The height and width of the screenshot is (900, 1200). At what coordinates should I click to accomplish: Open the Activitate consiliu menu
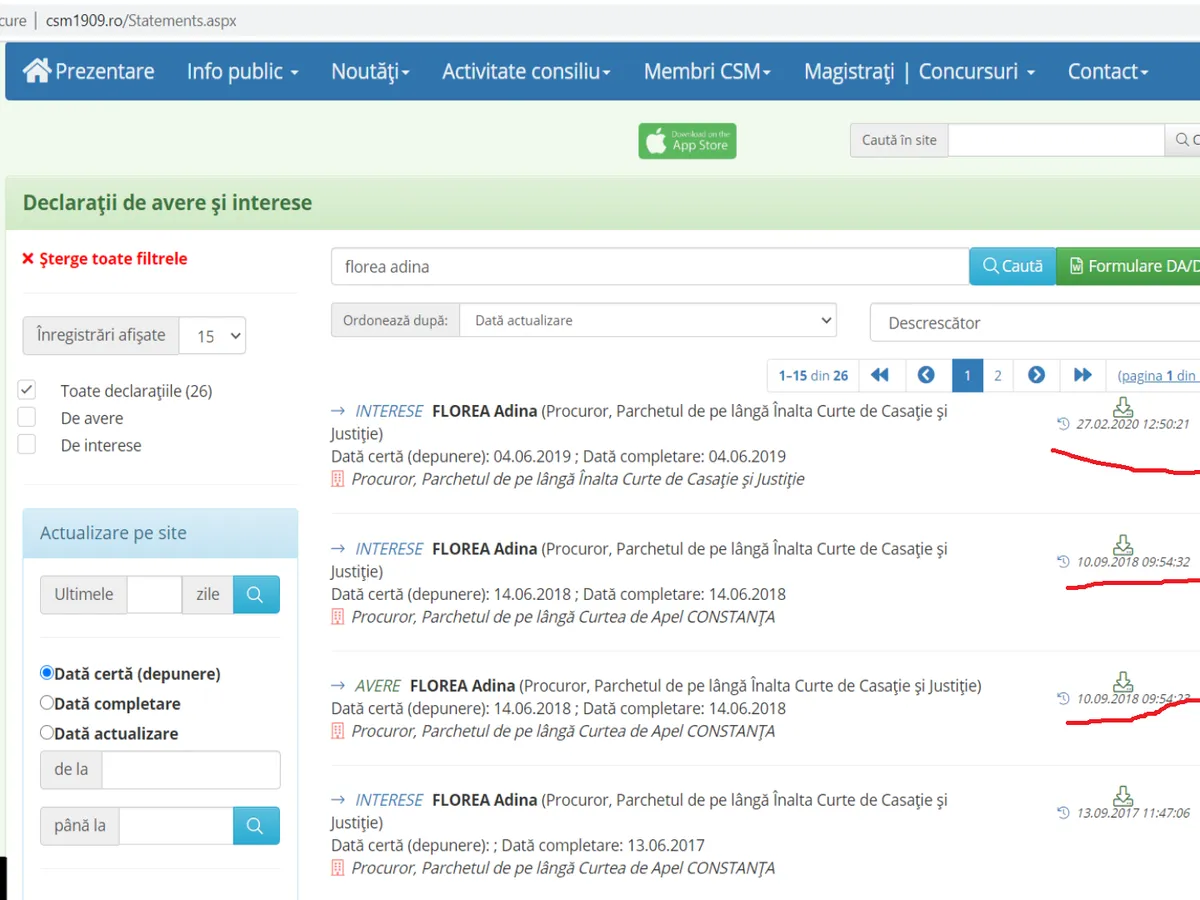526,71
